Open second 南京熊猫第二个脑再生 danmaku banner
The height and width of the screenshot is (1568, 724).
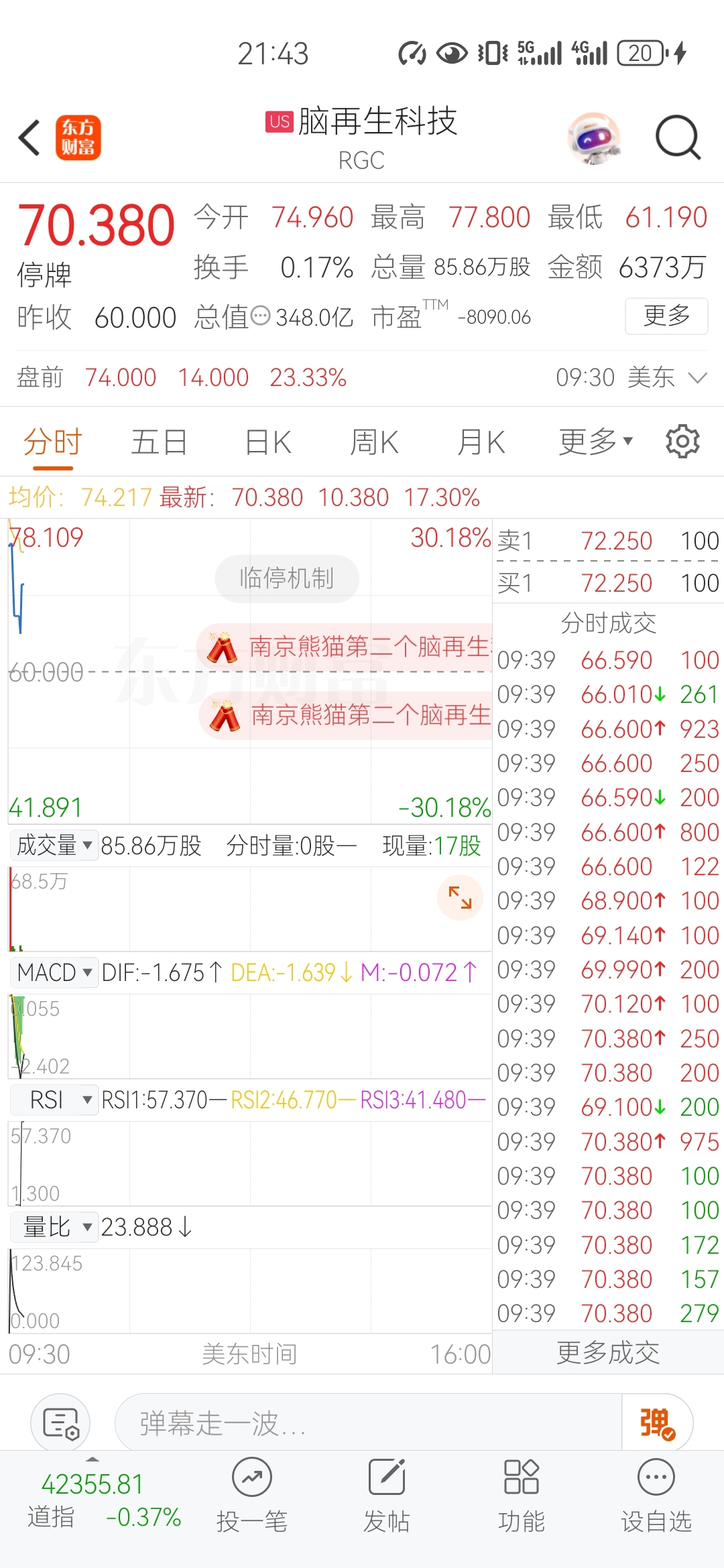pos(347,716)
